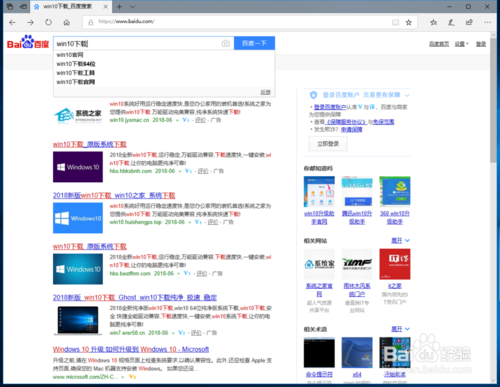
Task: Click the 申请保障 link
Action: [351, 129]
